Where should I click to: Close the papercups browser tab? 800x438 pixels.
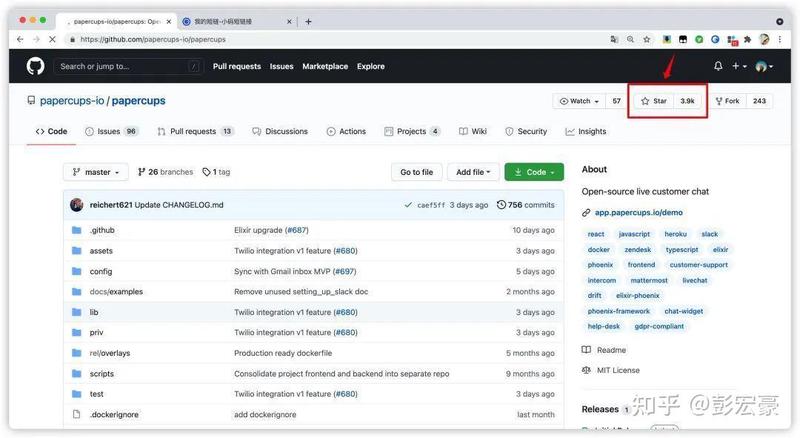[169, 21]
